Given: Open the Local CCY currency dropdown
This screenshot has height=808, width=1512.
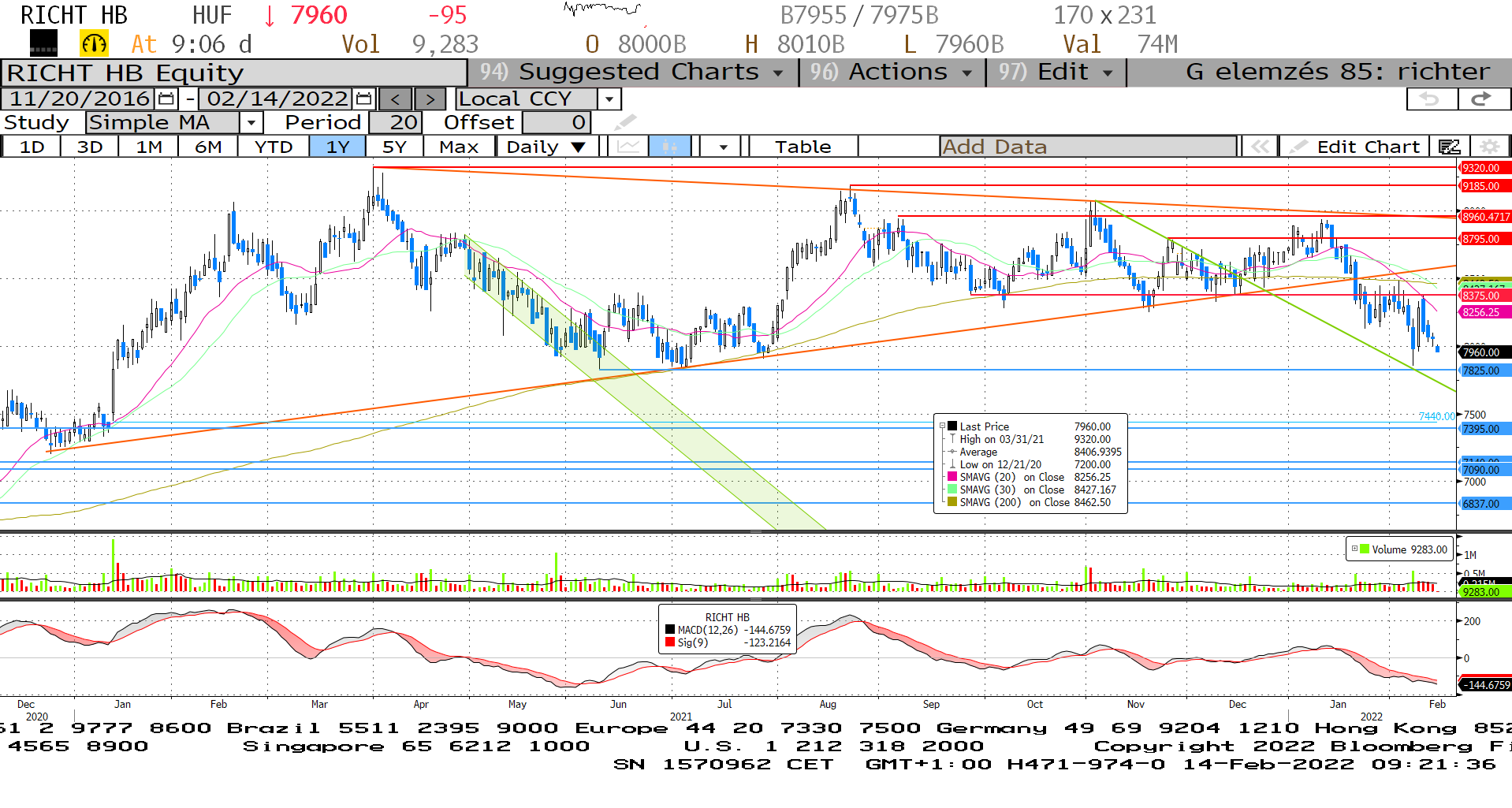Looking at the screenshot, I should pyautogui.click(x=609, y=99).
